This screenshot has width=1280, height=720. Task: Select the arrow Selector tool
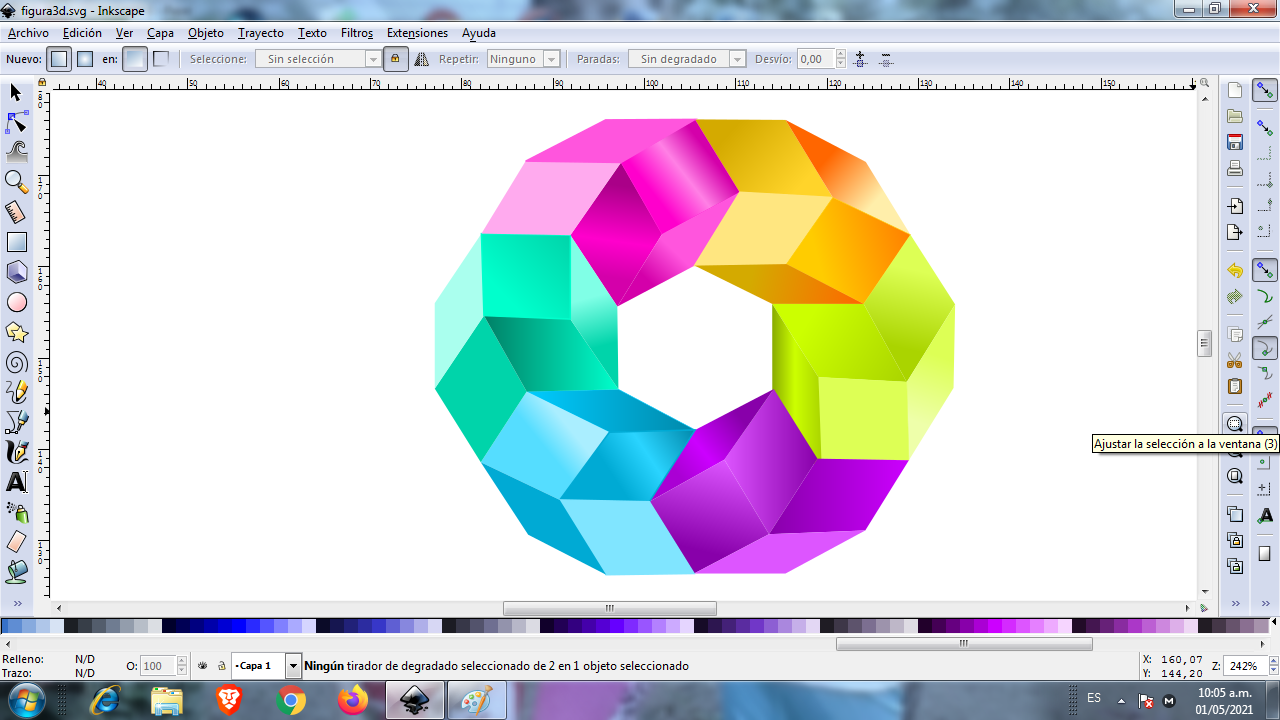click(x=16, y=92)
